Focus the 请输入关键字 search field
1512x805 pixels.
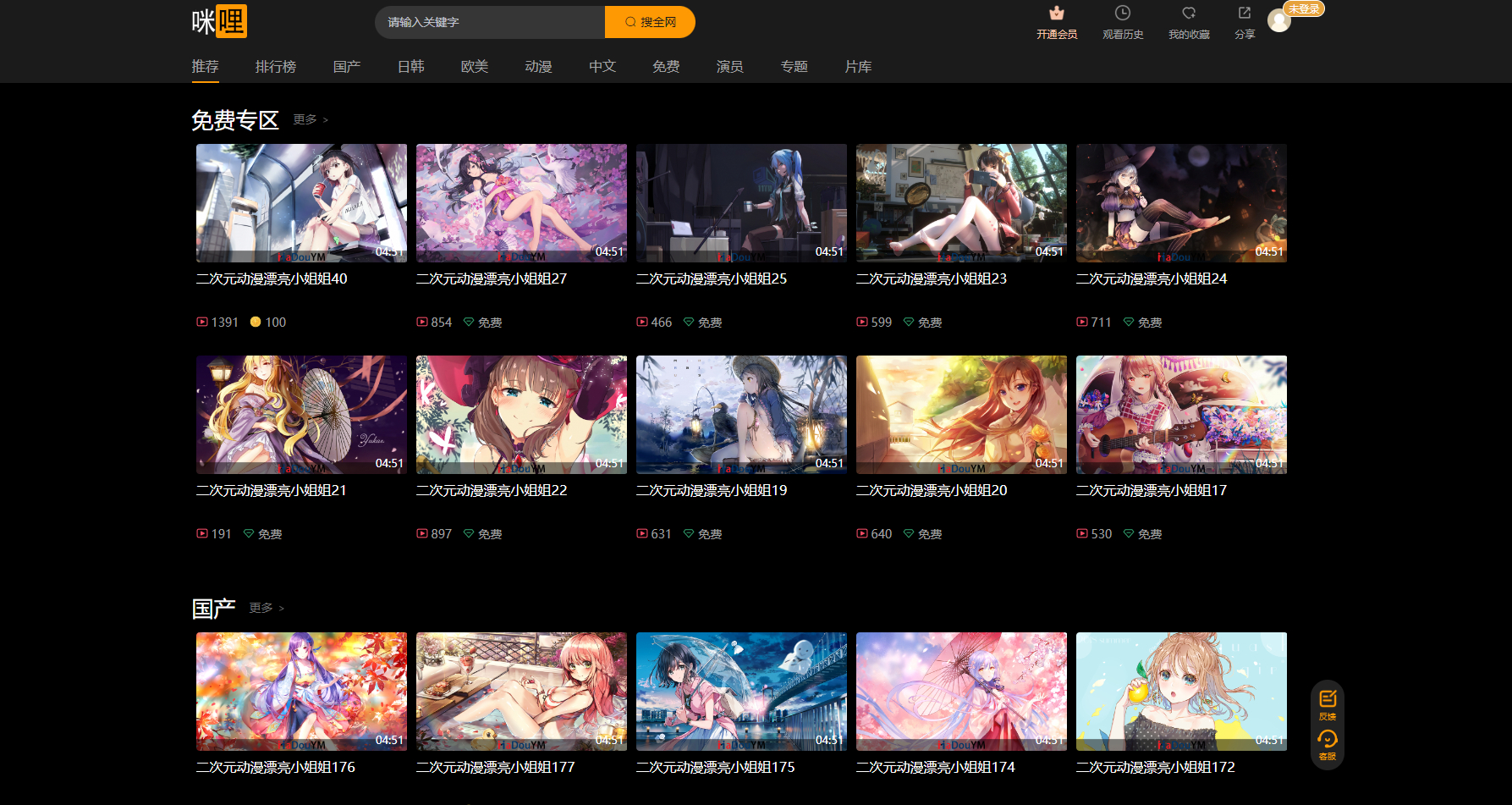[x=491, y=22]
